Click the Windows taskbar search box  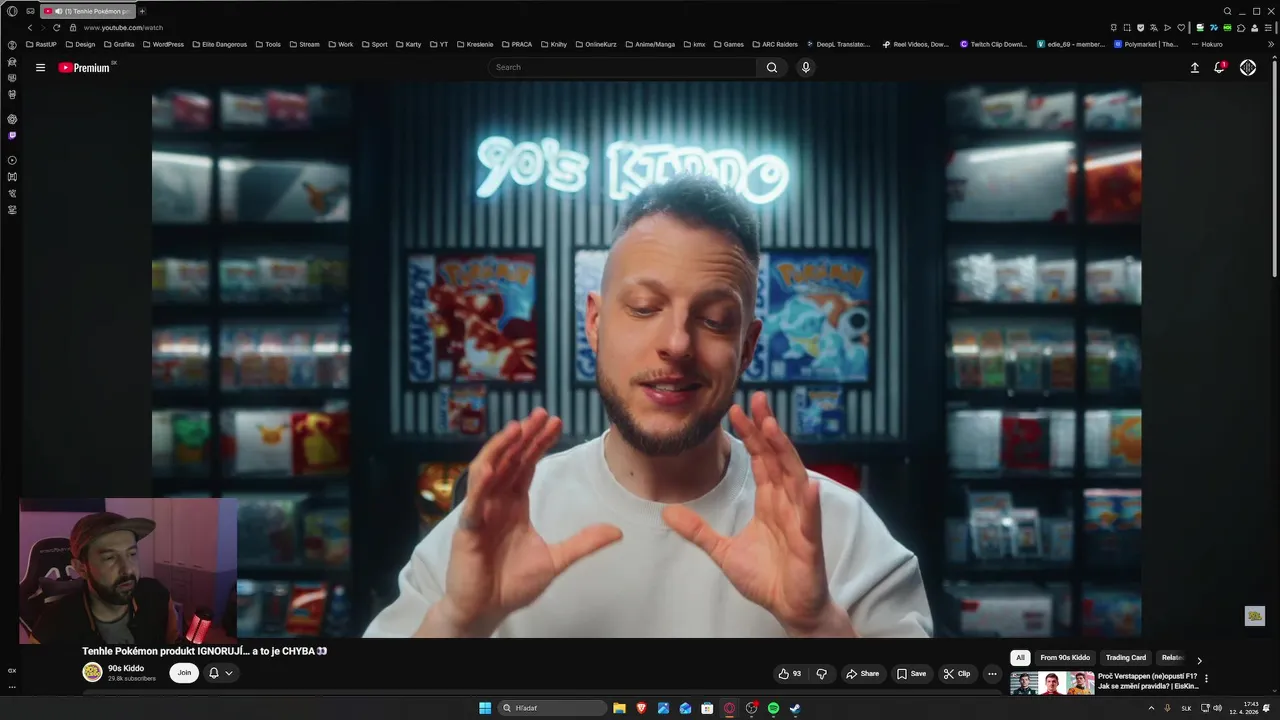tap(553, 708)
